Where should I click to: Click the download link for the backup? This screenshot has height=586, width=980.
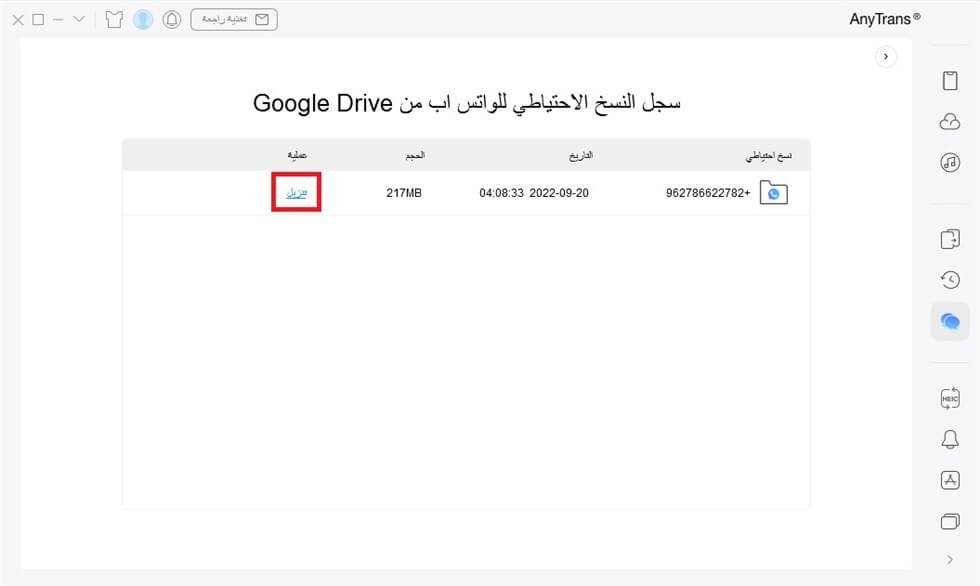coord(296,193)
